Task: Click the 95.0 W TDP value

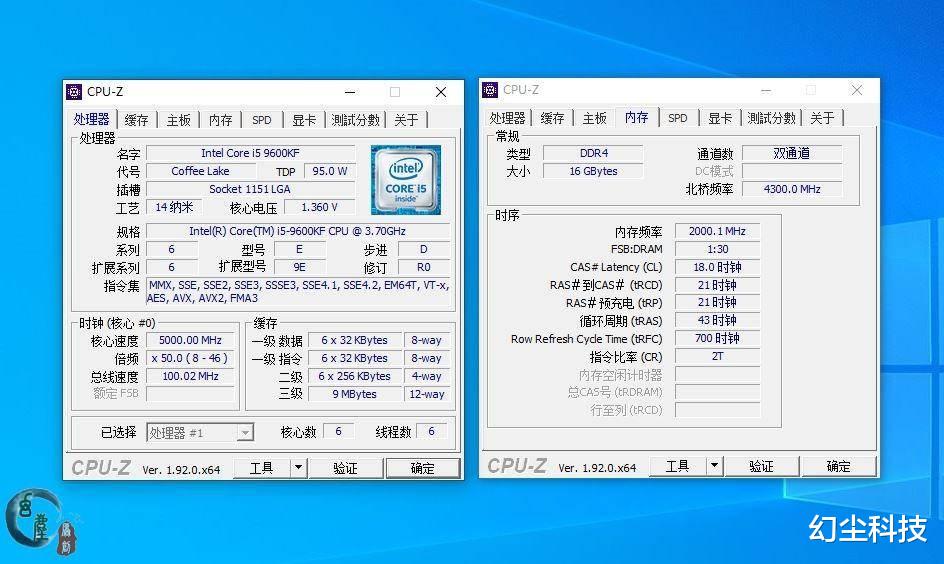Action: click(330, 171)
